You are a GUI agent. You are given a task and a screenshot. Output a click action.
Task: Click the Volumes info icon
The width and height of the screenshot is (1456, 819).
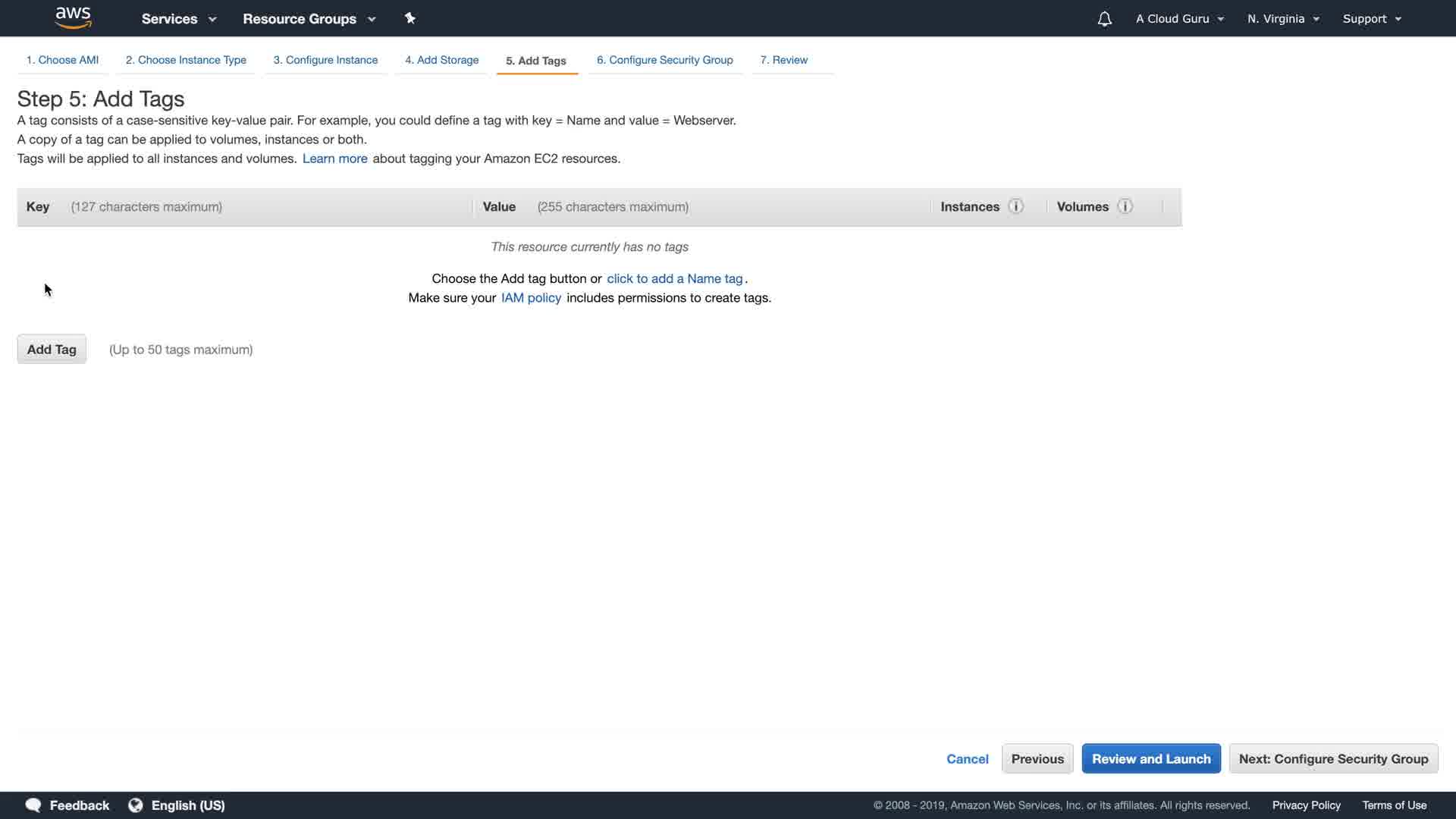1125,206
